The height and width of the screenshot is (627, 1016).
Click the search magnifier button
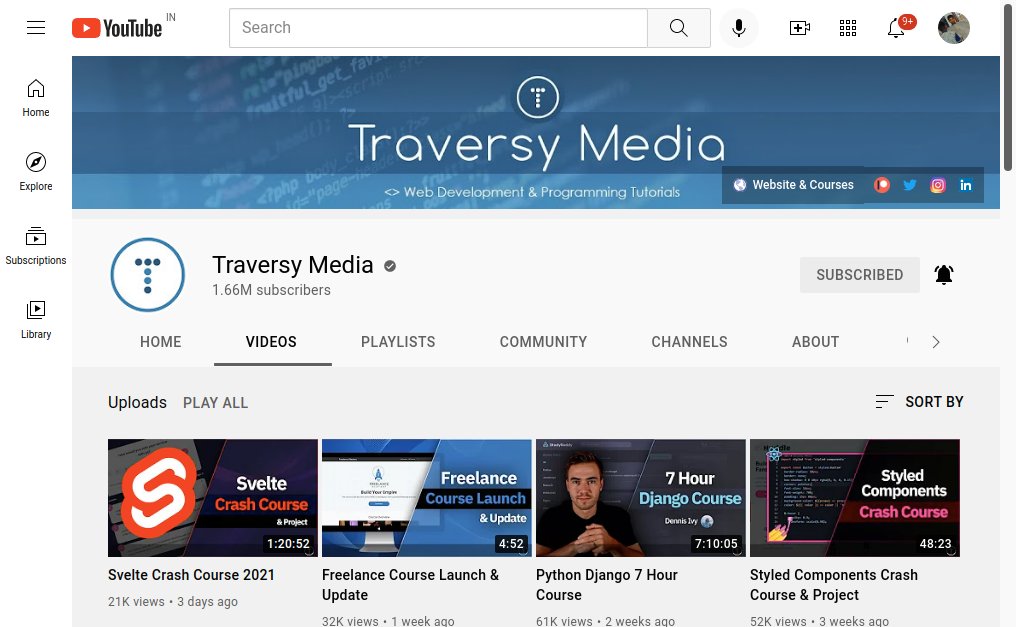click(678, 28)
